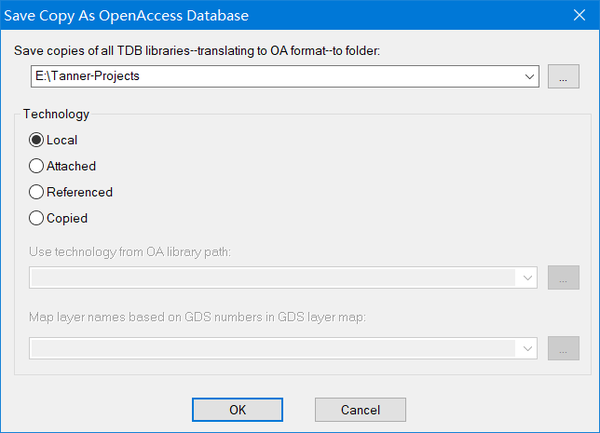Click the 'Use technology from OA library path' label
This screenshot has height=433, width=600.
(x=131, y=250)
